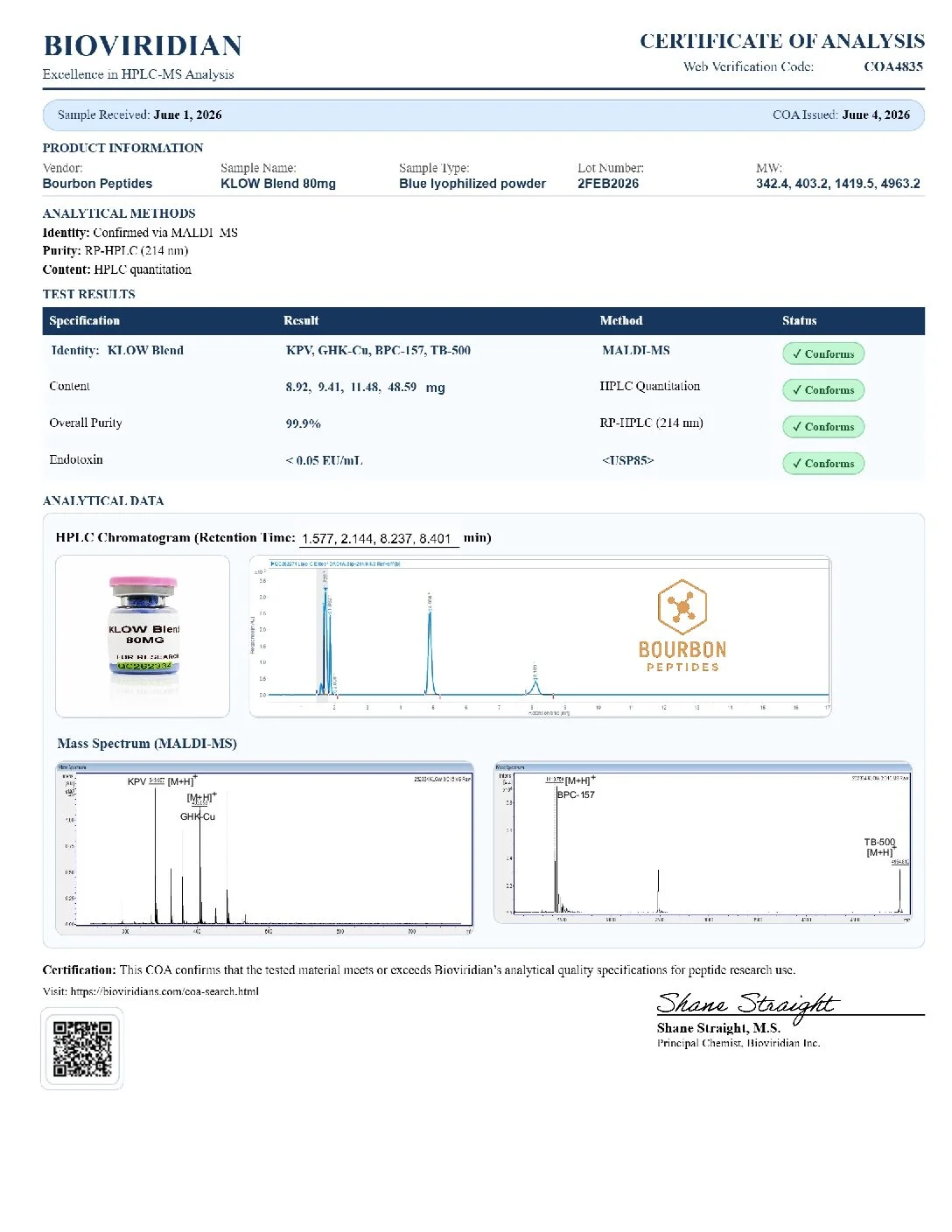
Task: Click the BPC-157 TB-500 mass spectrum
Action: pyautogui.click(x=703, y=842)
